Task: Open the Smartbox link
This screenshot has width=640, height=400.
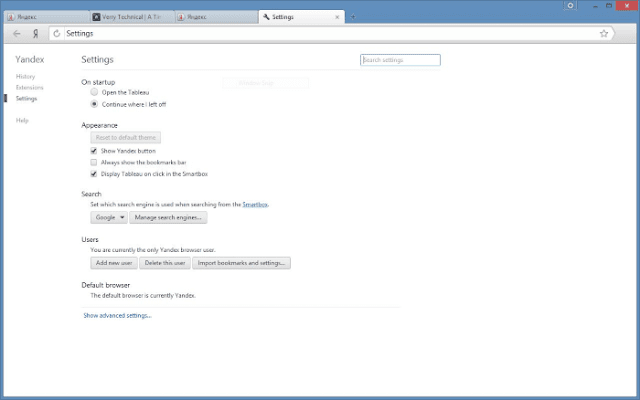Action: click(255, 204)
